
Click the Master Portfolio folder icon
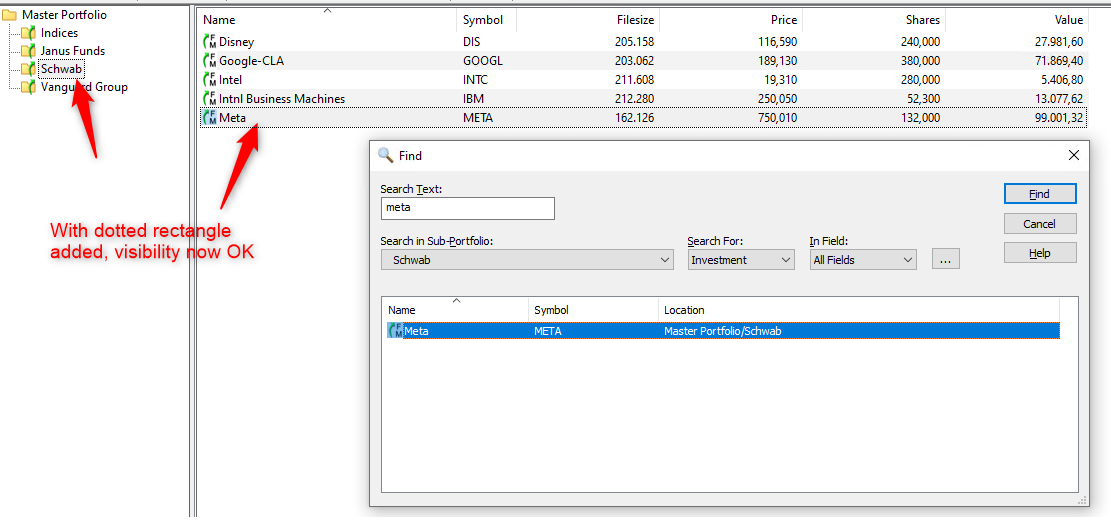point(10,15)
